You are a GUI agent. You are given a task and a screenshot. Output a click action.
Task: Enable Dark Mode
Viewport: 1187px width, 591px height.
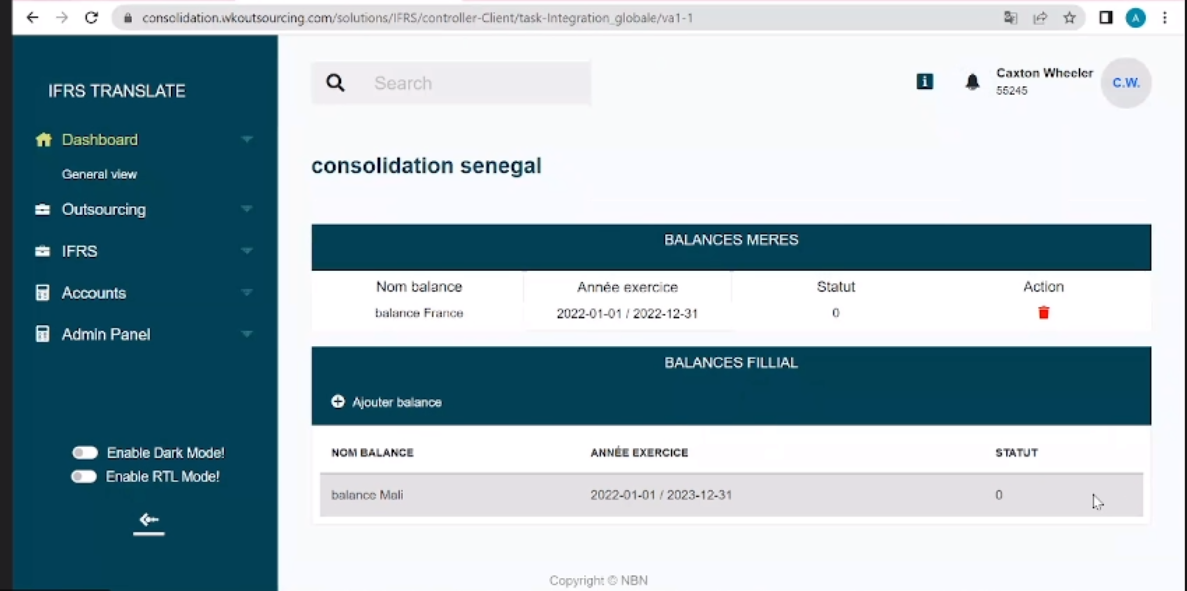(85, 452)
